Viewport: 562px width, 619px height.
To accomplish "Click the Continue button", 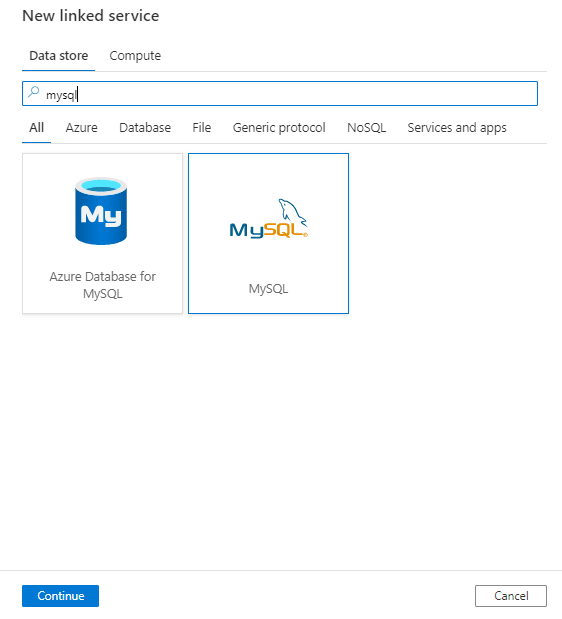I will coord(60,596).
